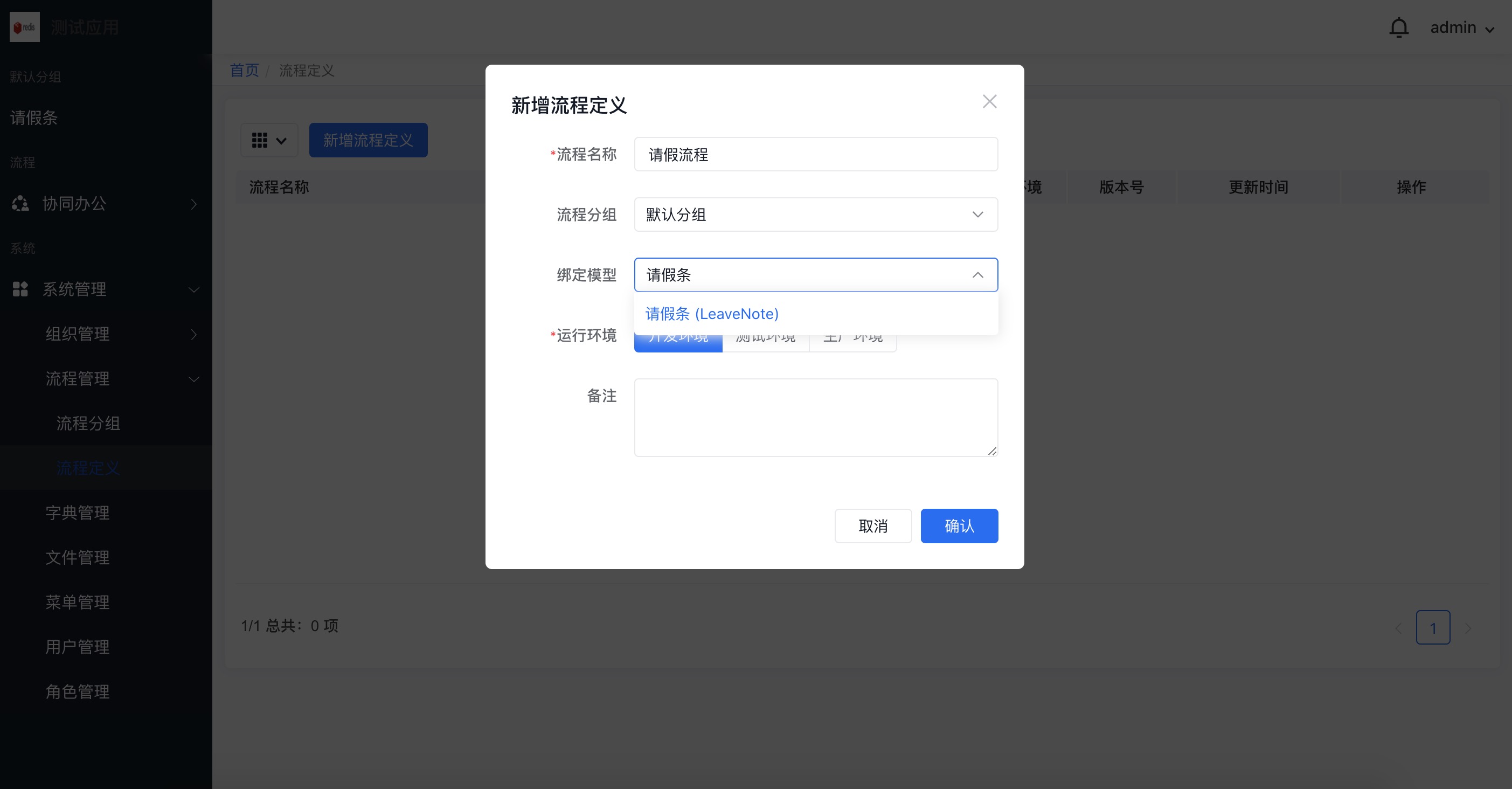Screen dimensions: 1512x789
Task: Open the admin account dropdown
Action: (1462, 27)
